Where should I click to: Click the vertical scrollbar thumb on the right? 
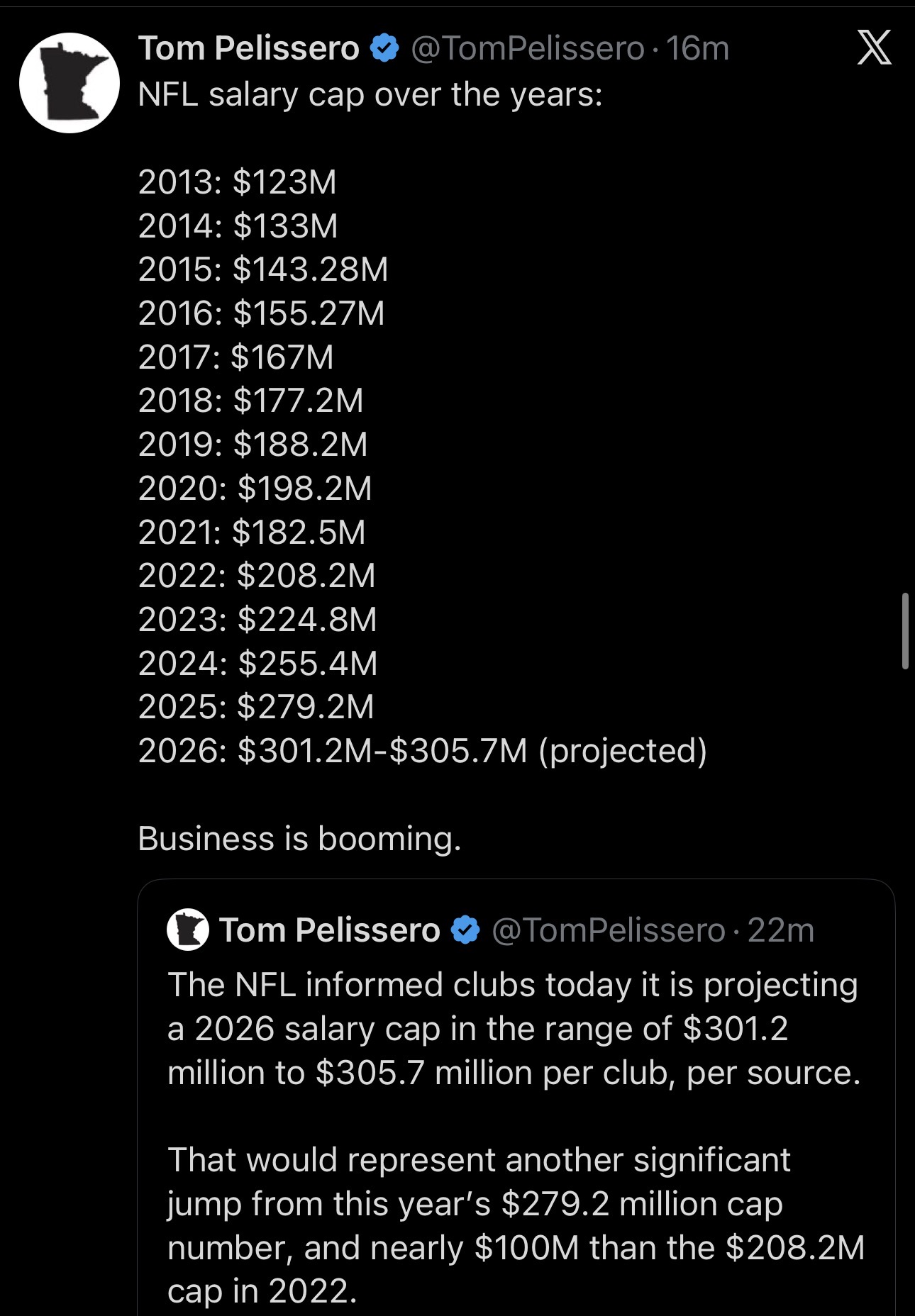(x=905, y=631)
